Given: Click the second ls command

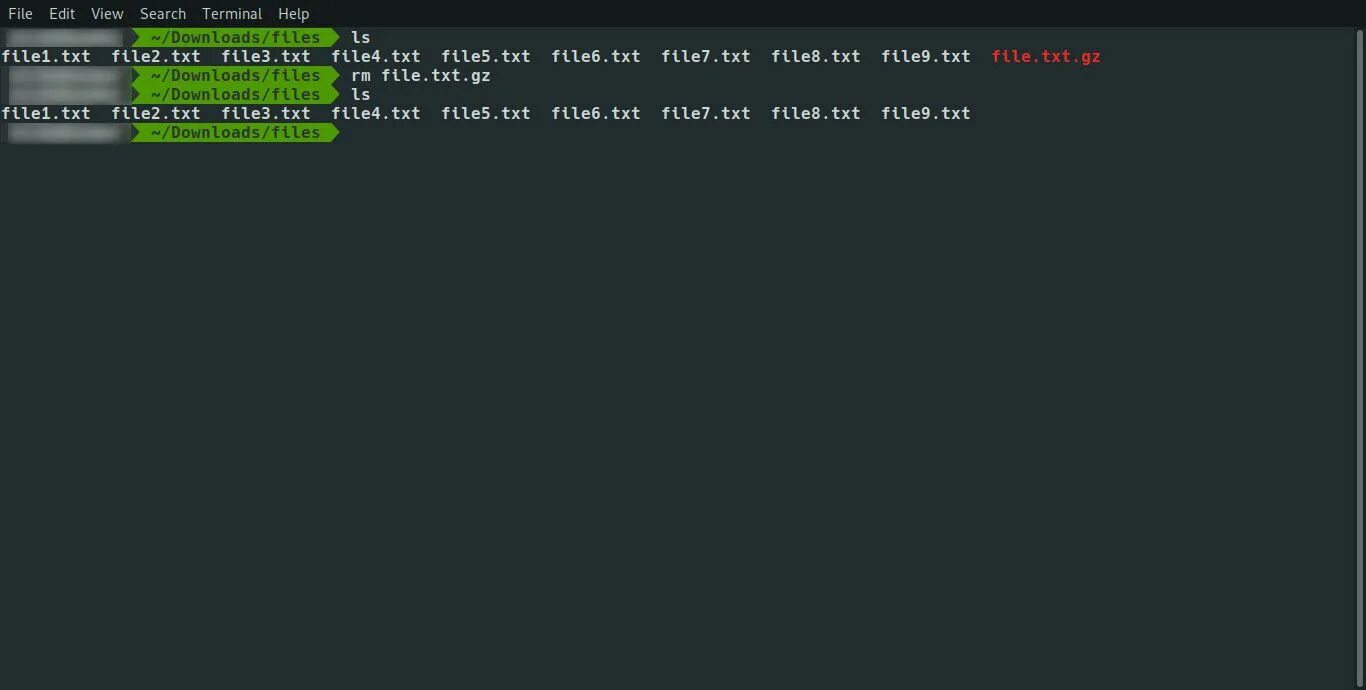Looking at the screenshot, I should (x=361, y=94).
